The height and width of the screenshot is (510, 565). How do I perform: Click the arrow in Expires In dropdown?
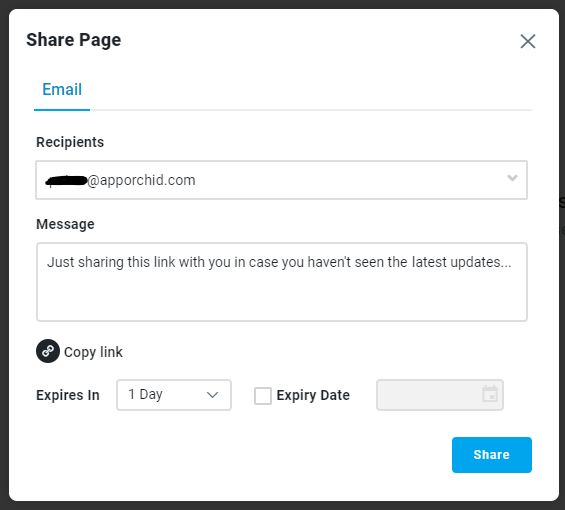(212, 395)
